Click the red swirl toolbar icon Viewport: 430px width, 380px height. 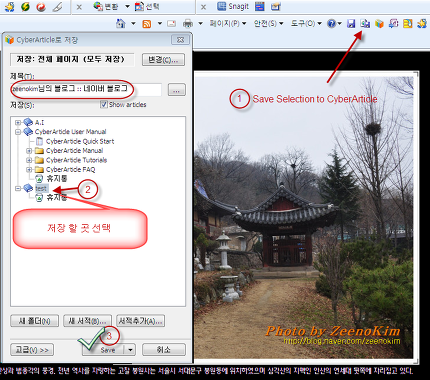tap(41, 7)
